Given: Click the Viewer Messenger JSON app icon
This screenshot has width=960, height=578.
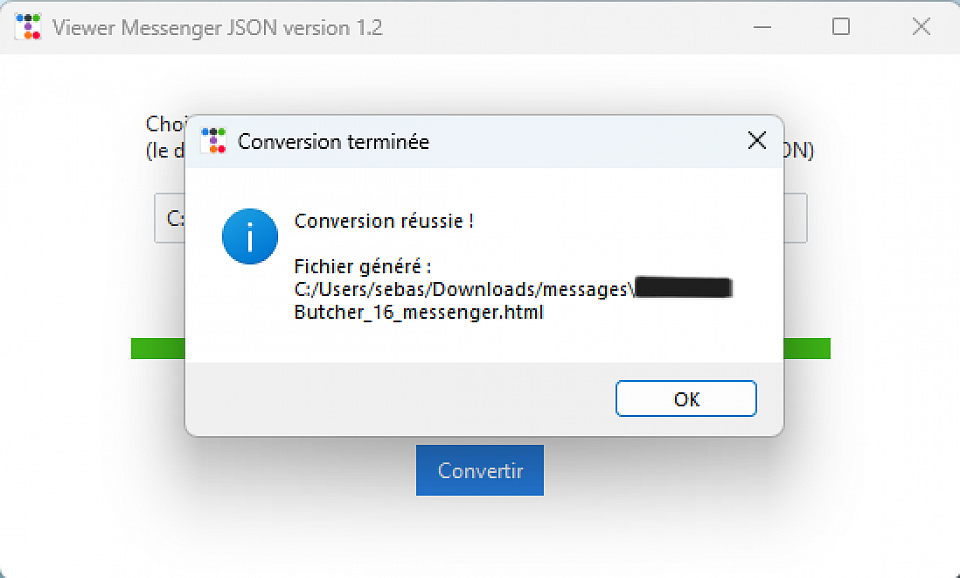Looking at the screenshot, I should [x=28, y=27].
